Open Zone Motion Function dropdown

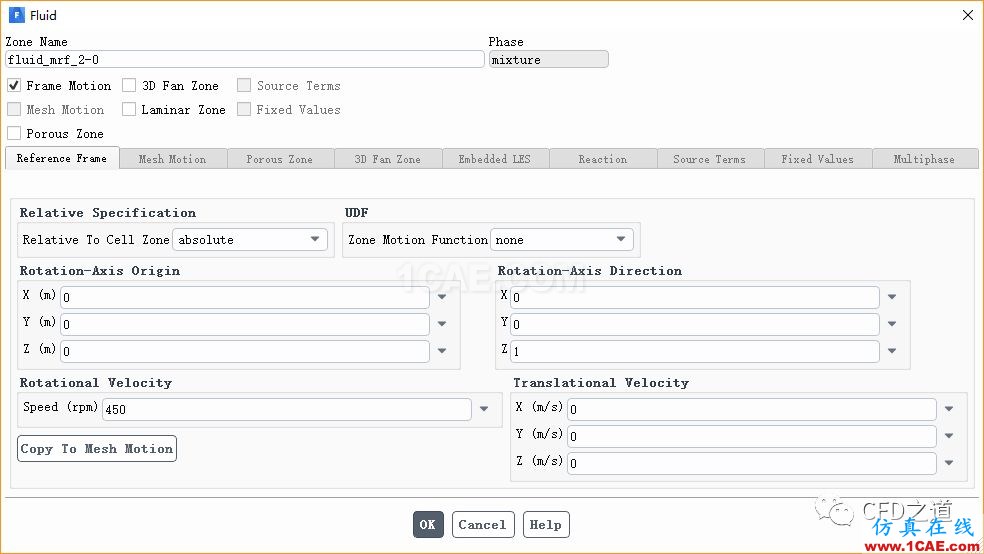click(x=562, y=240)
